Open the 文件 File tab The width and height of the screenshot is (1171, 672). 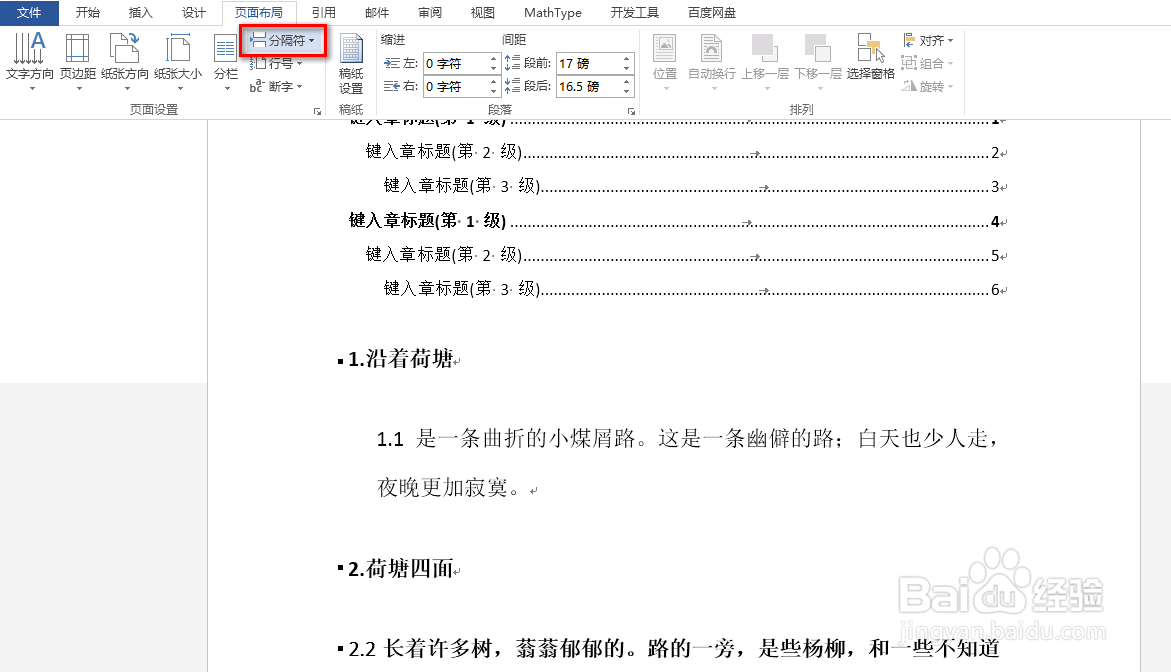29,13
